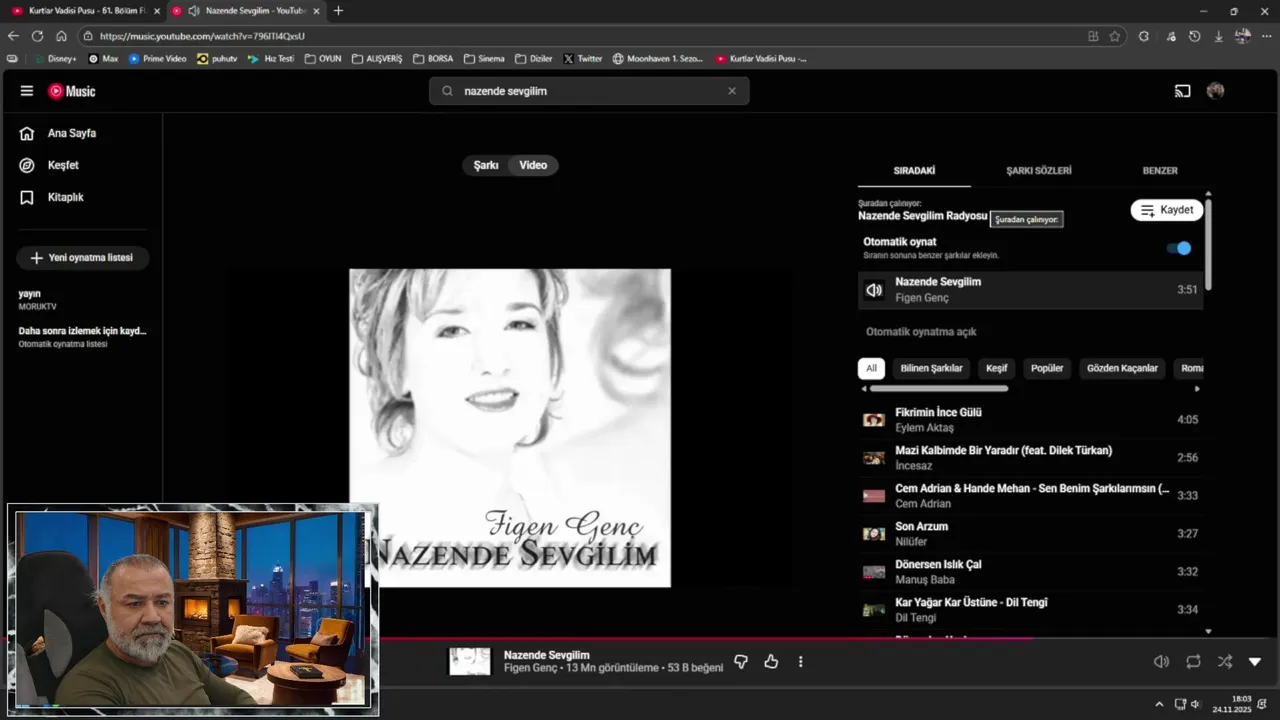Bookmark this page with the star icon

(1115, 36)
